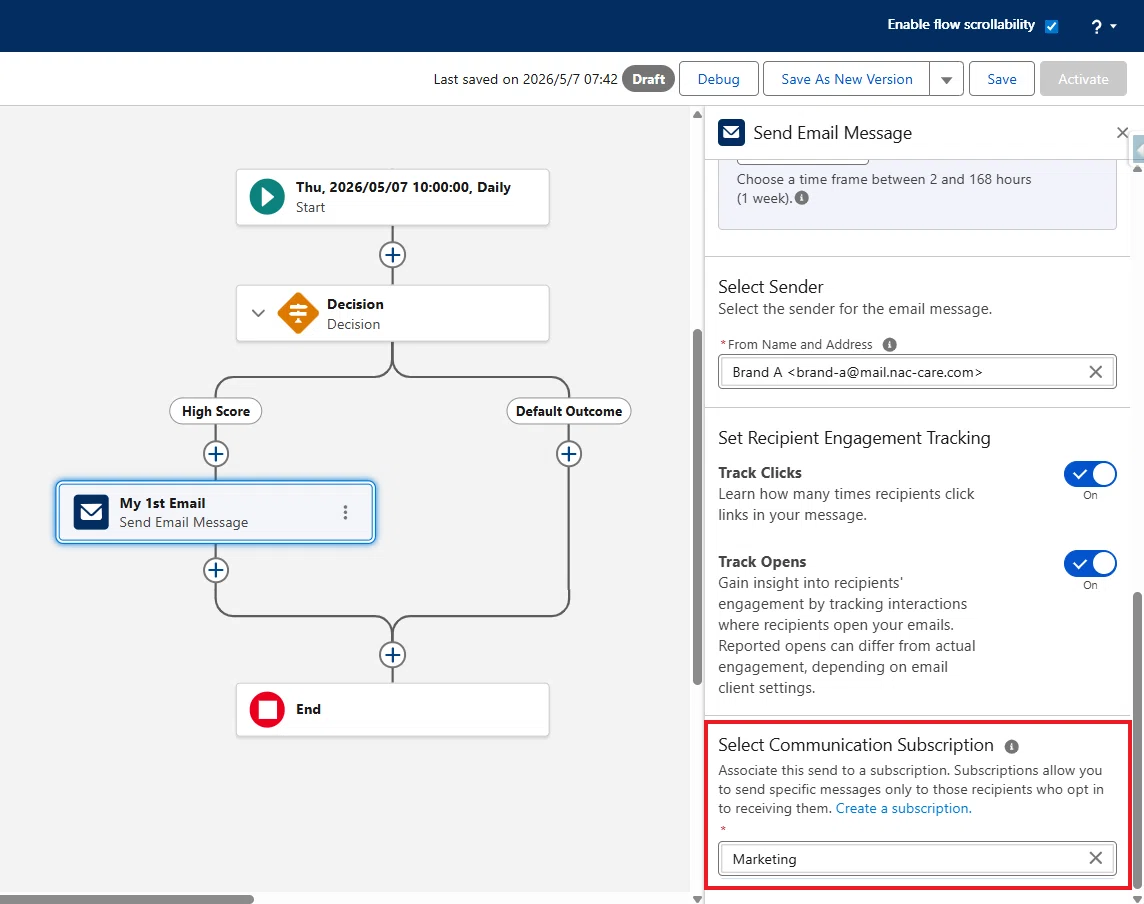Viewport: 1144px width, 904px height.
Task: Click the orange Decision element icon
Action: [x=298, y=313]
